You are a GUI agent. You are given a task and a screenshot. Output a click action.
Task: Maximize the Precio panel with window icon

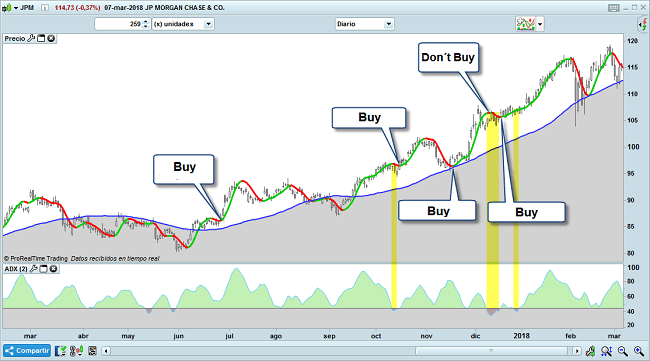click(x=41, y=39)
